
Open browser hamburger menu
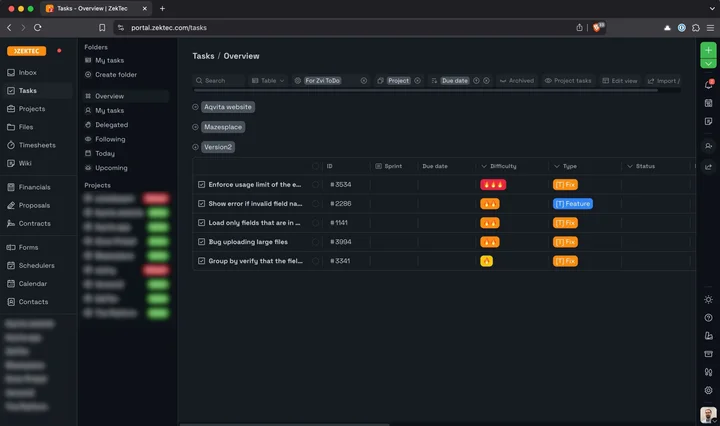click(x=710, y=28)
